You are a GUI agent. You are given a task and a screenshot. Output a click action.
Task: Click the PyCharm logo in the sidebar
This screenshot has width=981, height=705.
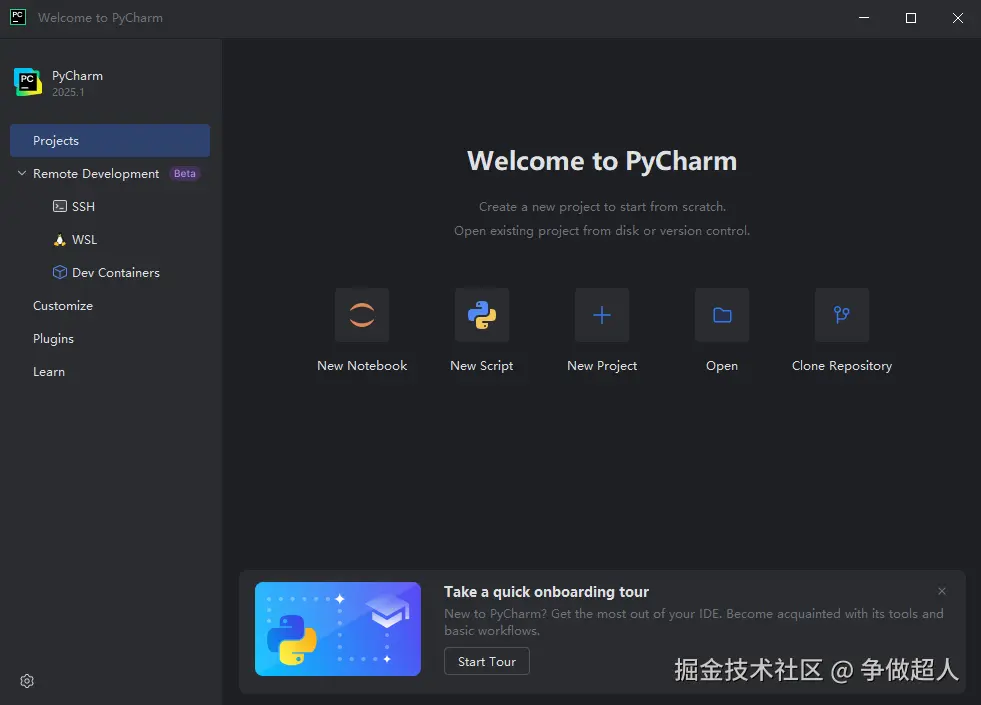[x=28, y=82]
